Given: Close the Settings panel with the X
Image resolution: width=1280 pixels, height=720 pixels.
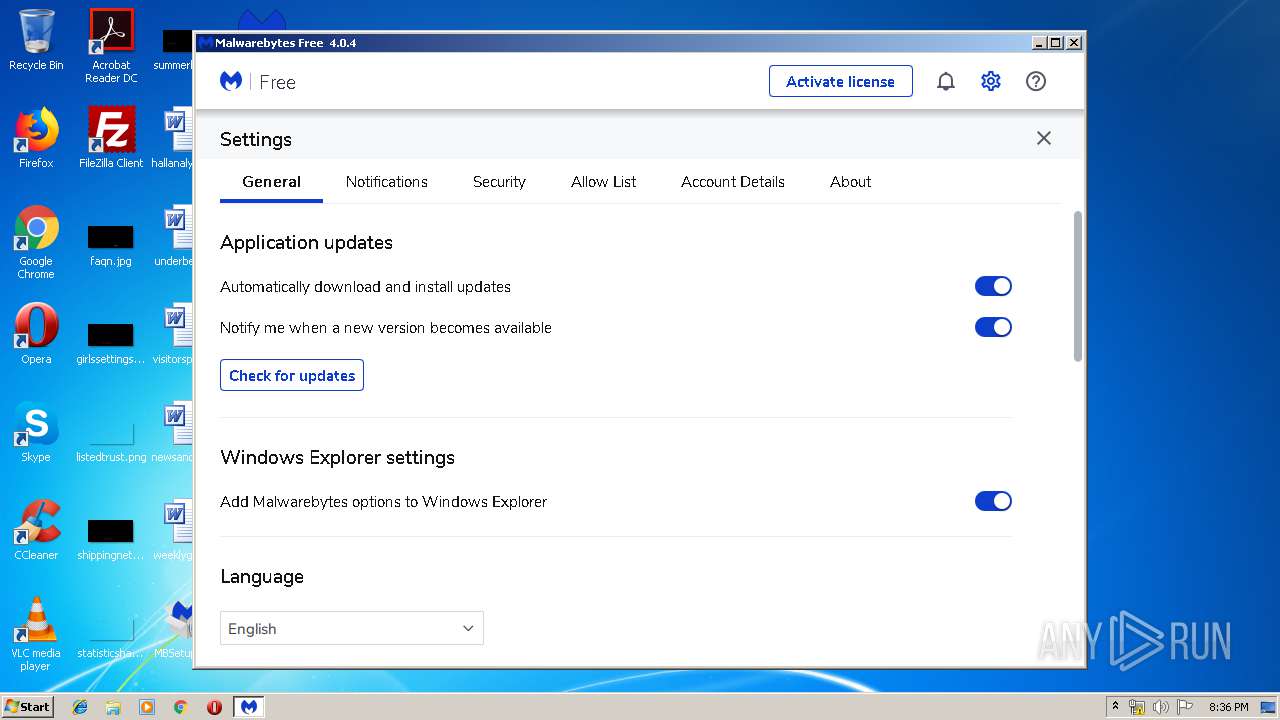Looking at the screenshot, I should click(1044, 138).
